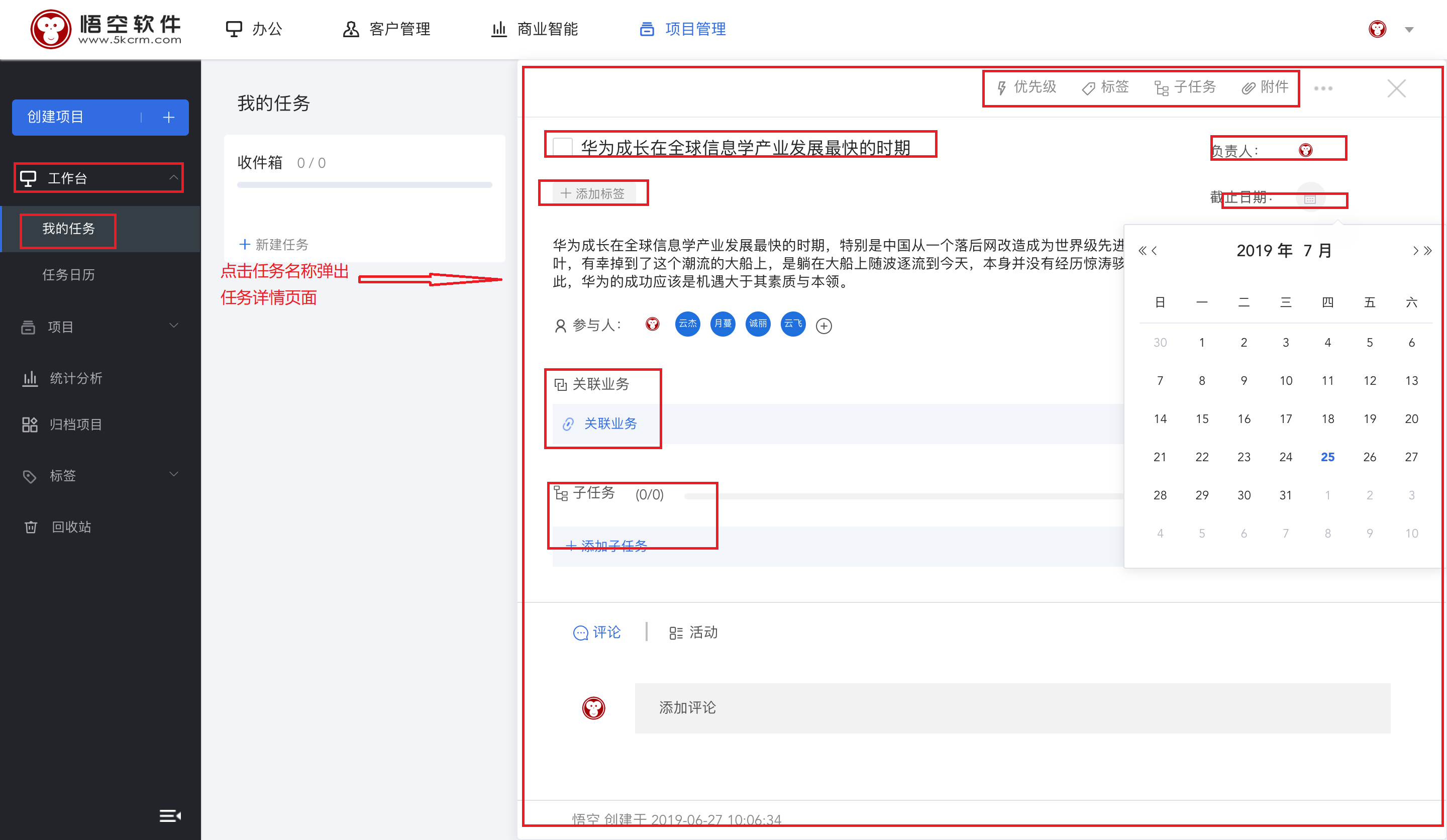Click the 悟空软件 logo
Image resolution: width=1447 pixels, height=840 pixels.
pyautogui.click(x=106, y=29)
